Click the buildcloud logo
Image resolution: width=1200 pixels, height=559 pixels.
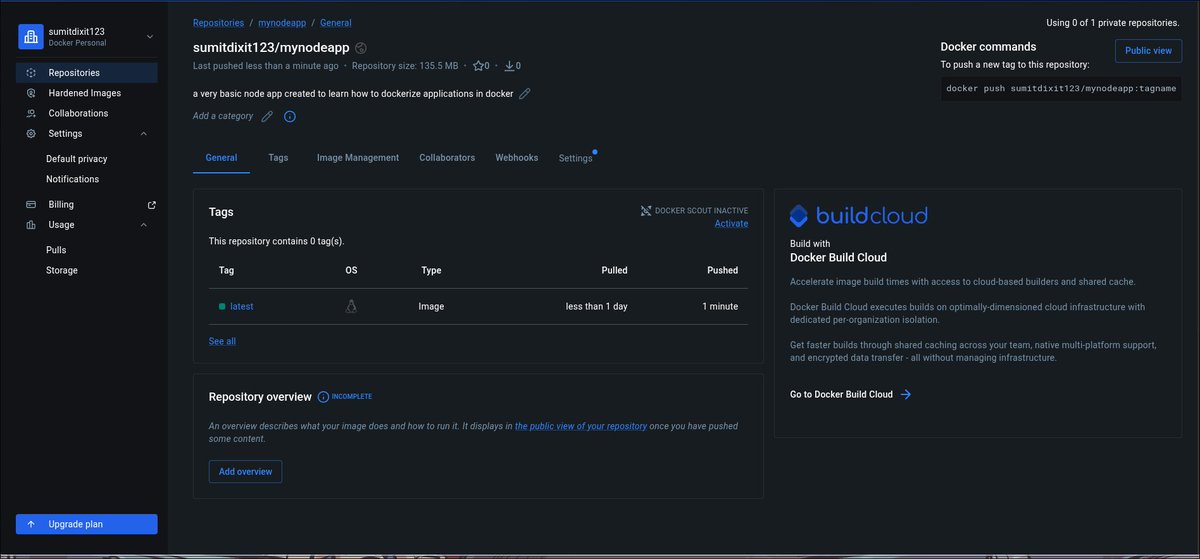click(858, 215)
